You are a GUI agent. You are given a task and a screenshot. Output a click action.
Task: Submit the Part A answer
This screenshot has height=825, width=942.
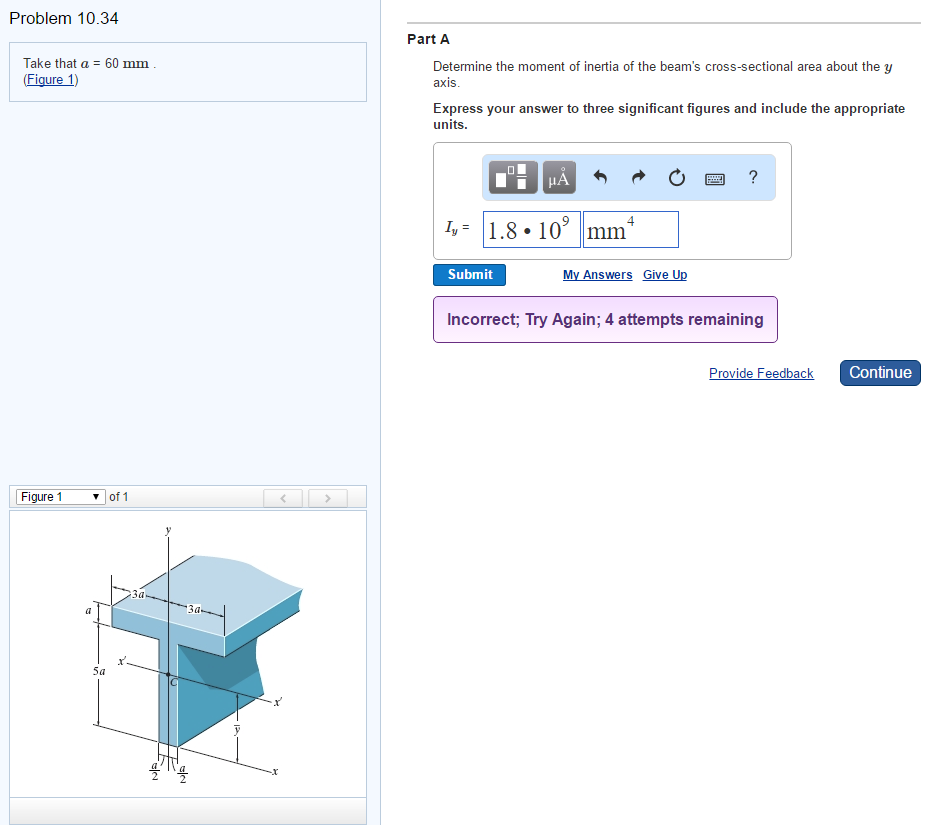point(469,274)
